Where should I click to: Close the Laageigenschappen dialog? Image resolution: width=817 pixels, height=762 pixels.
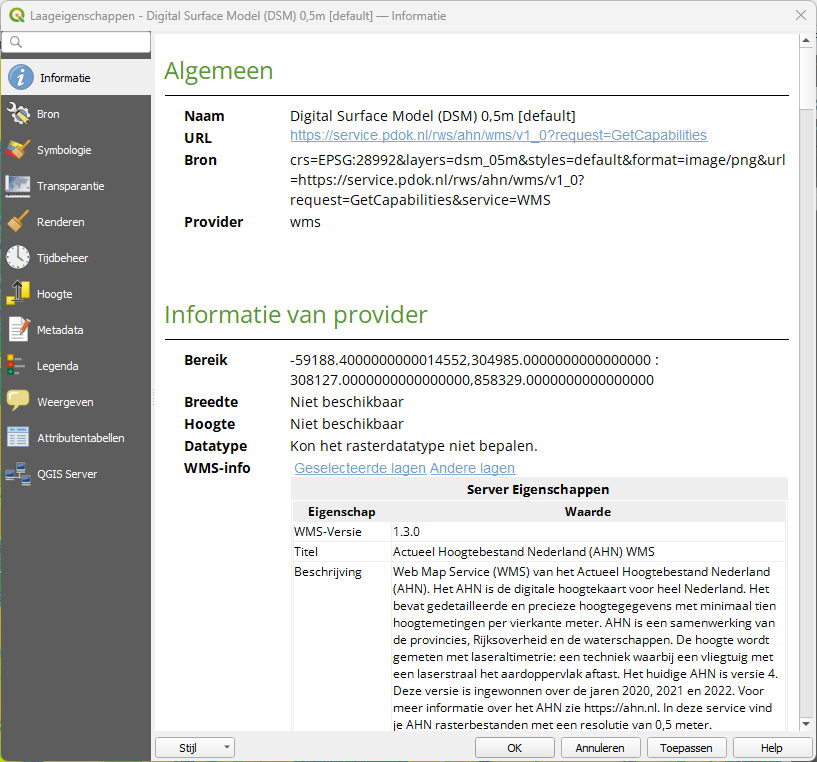coord(801,16)
